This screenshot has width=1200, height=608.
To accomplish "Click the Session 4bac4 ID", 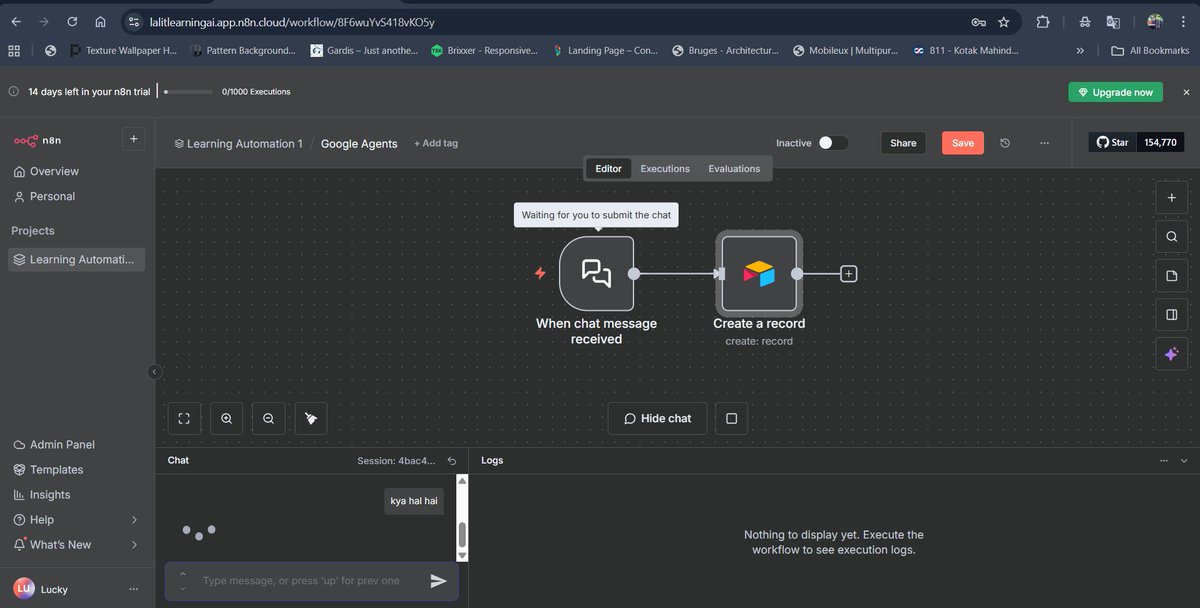I will (x=397, y=461).
